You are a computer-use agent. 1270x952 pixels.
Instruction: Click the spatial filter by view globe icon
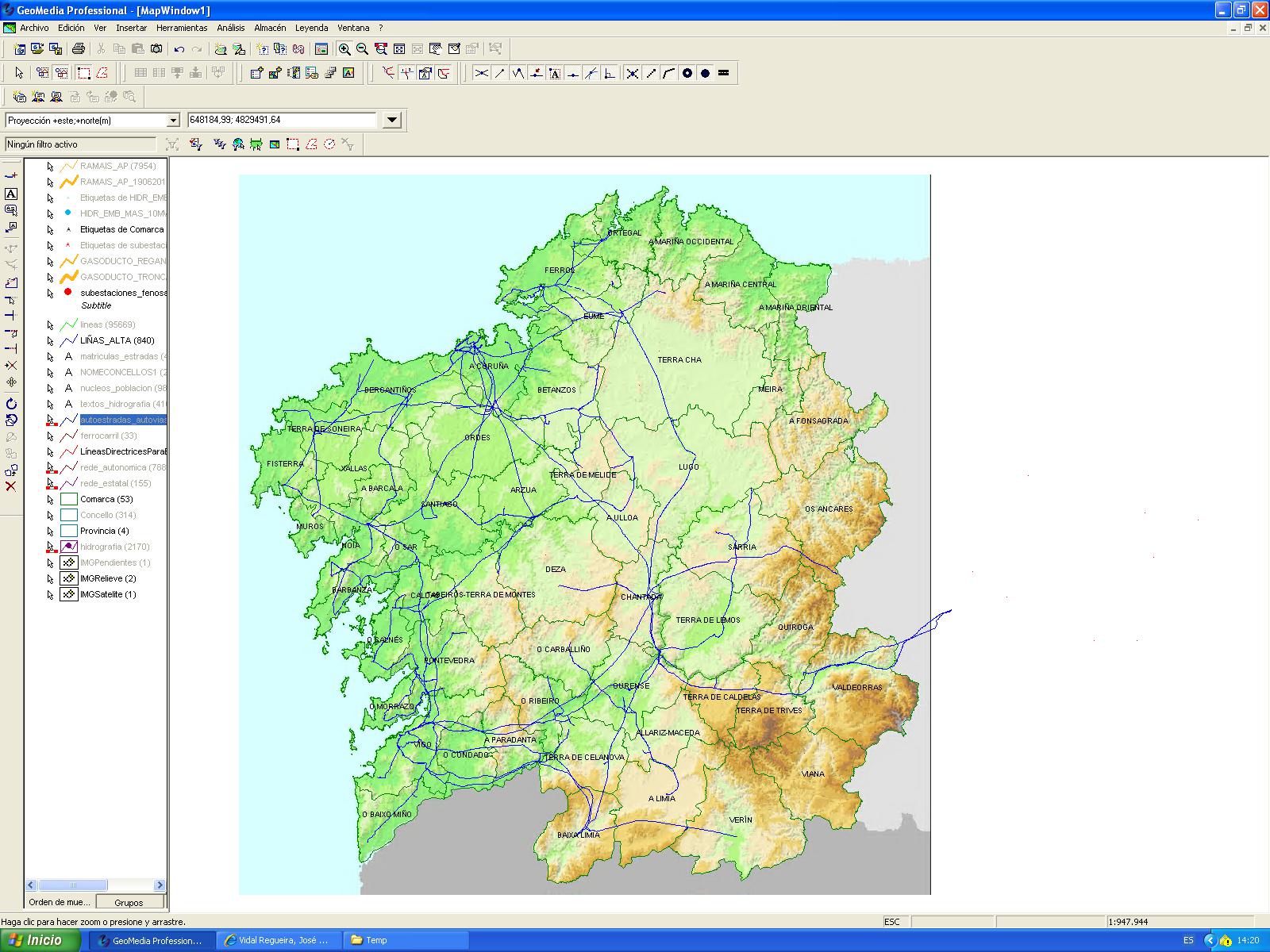point(237,144)
